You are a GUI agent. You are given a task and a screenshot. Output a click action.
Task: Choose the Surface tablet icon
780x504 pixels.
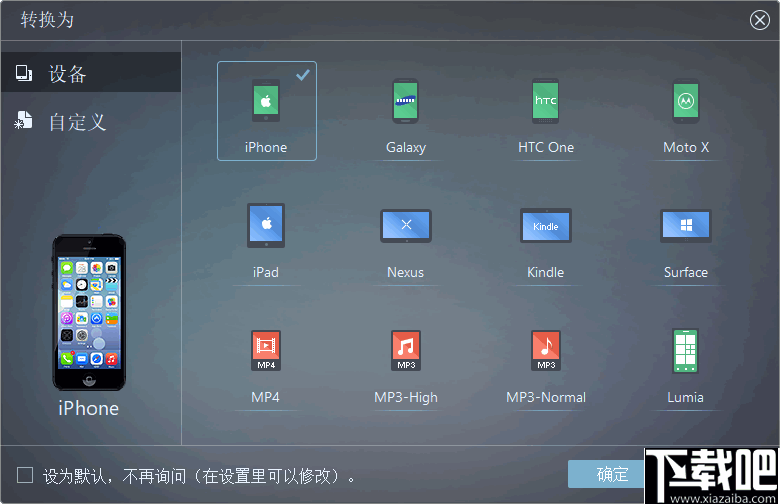tap(686, 226)
